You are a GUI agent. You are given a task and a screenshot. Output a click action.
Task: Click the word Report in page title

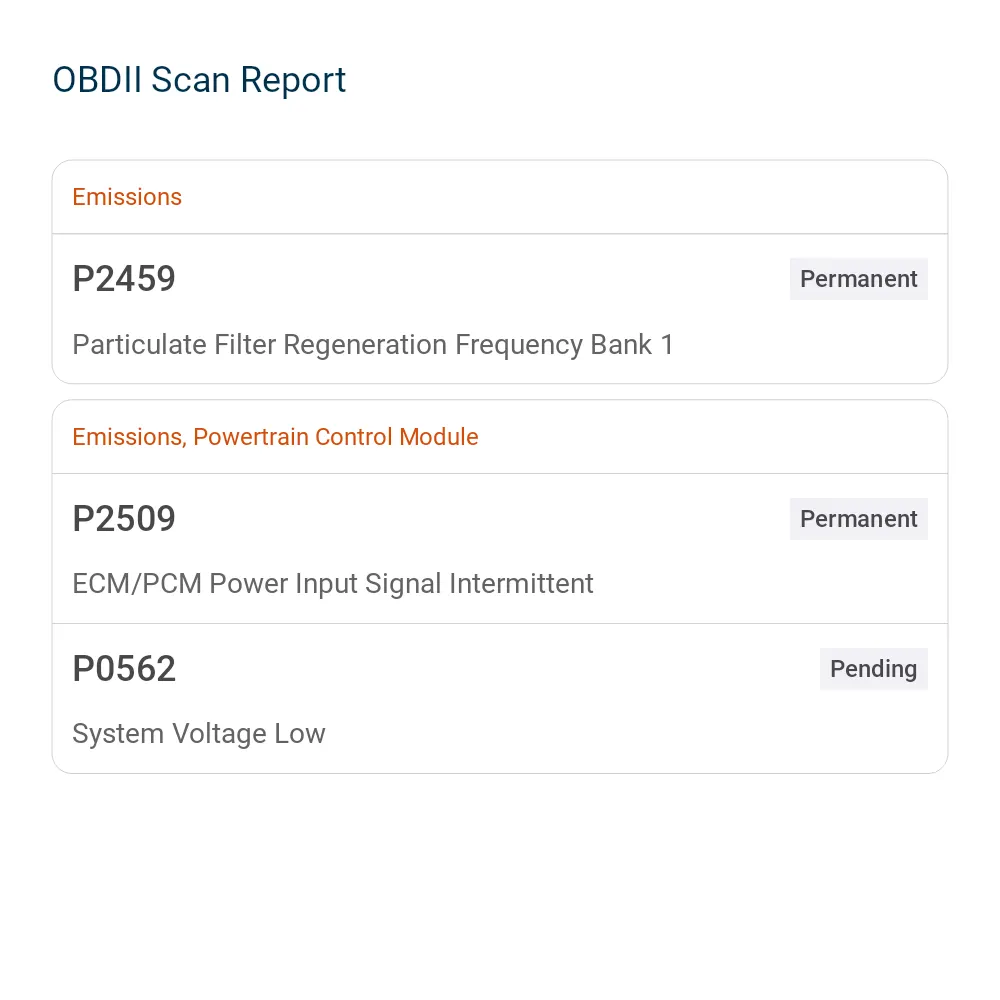[x=293, y=80]
